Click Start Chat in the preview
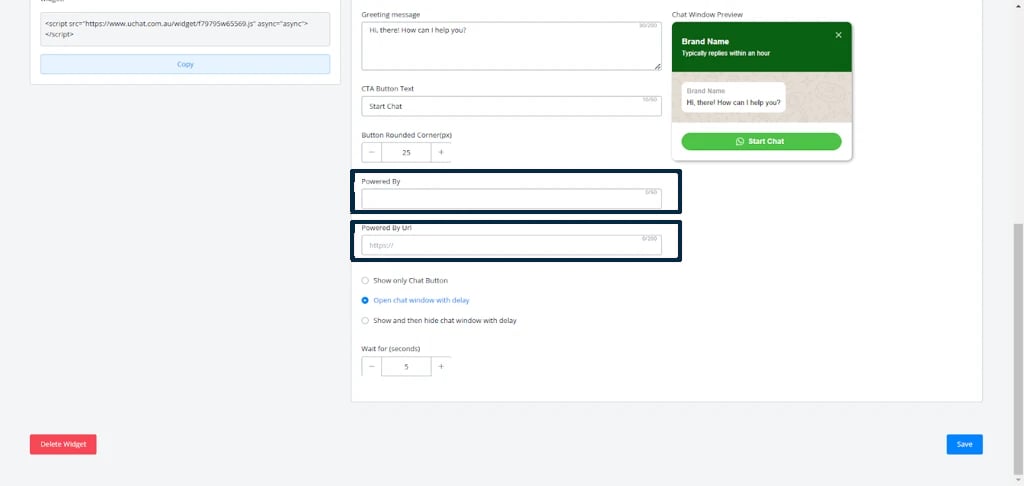The width and height of the screenshot is (1024, 486). point(761,141)
